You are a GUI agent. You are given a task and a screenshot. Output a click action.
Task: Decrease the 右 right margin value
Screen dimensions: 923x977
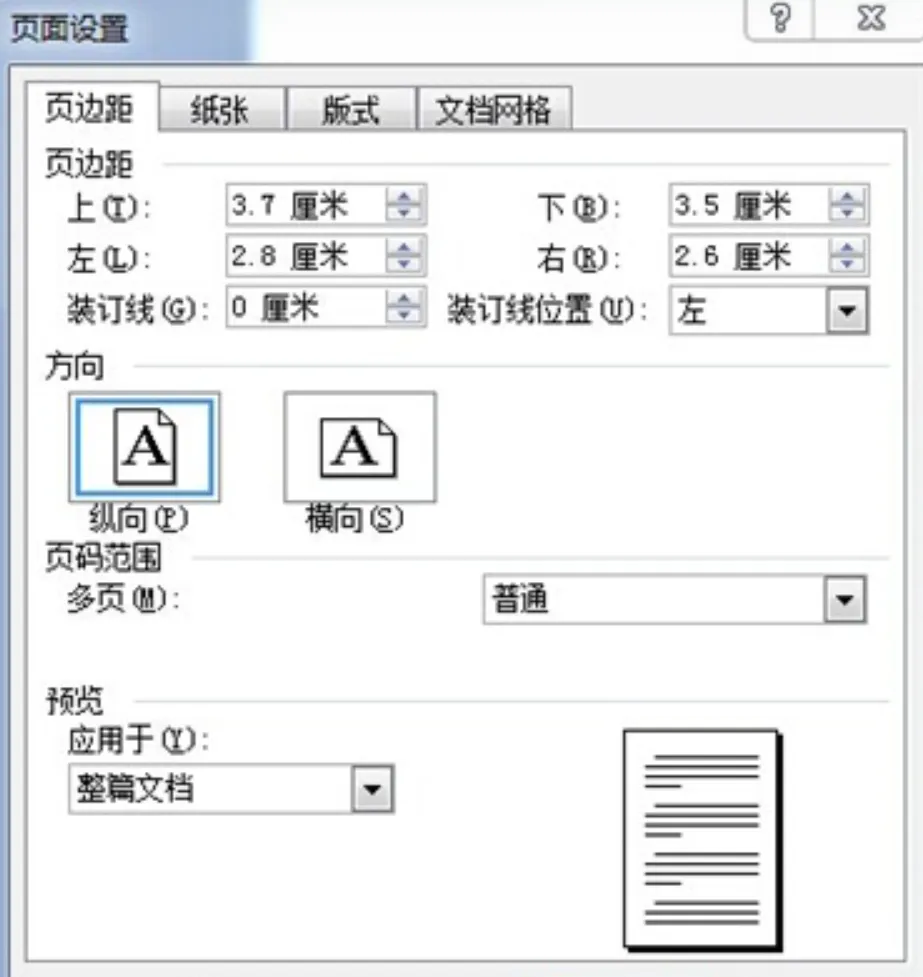846,263
